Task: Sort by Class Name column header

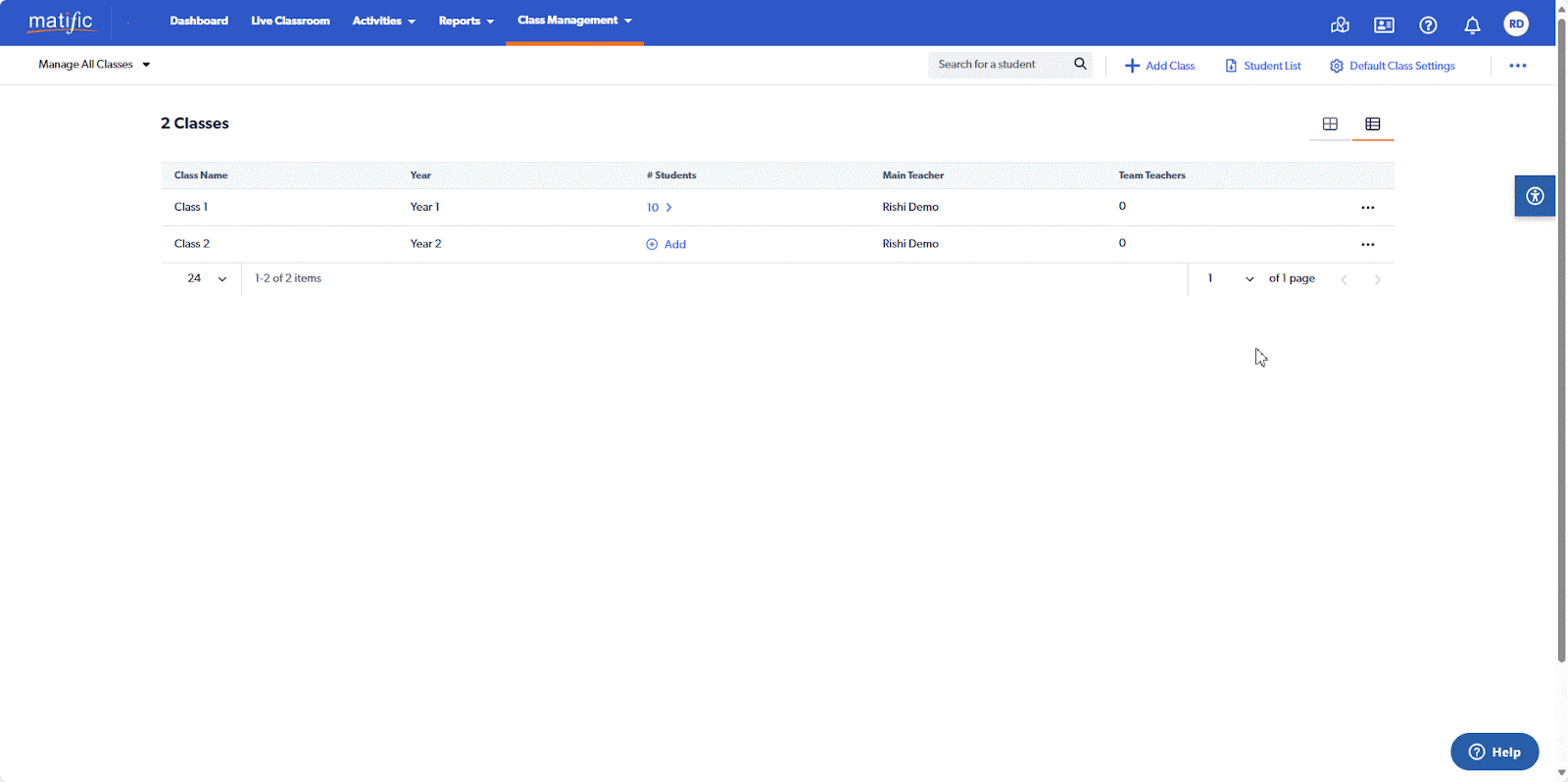Action: (201, 175)
